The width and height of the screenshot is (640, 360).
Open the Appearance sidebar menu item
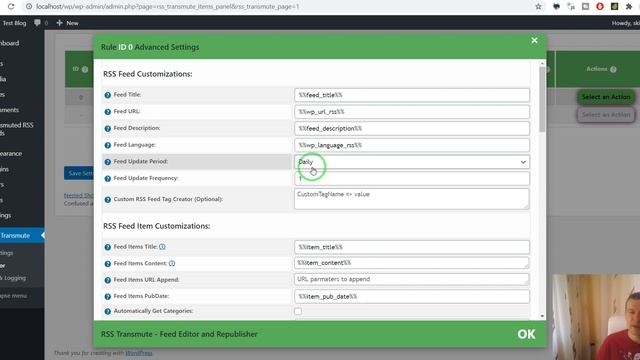[11, 153]
